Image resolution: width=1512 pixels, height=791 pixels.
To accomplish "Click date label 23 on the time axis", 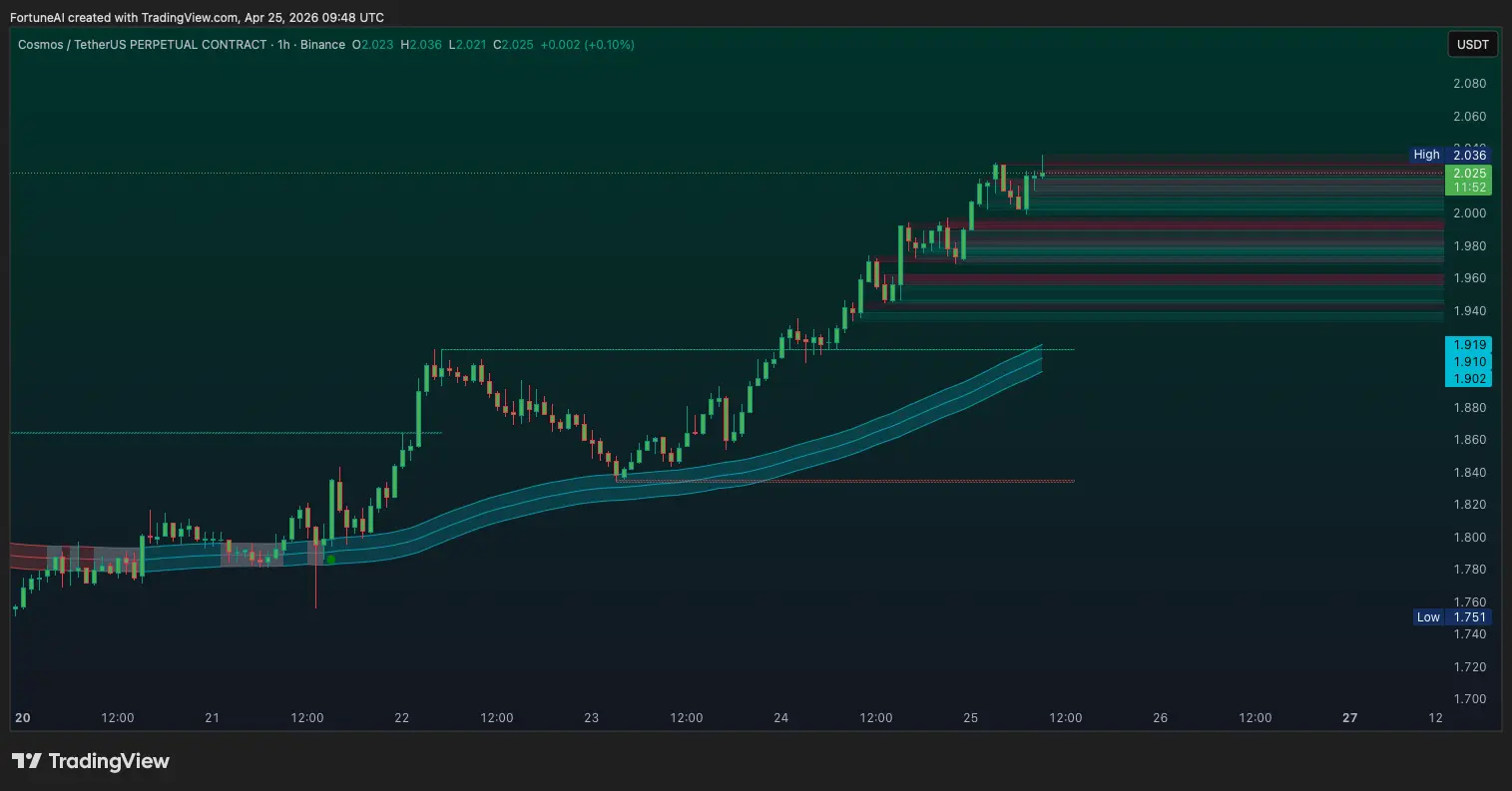I will tap(592, 718).
